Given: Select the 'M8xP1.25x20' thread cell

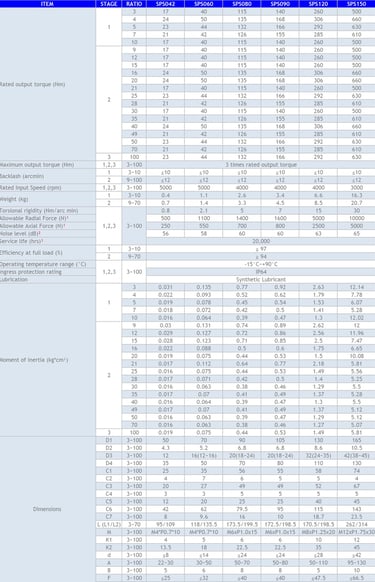Looking at the screenshot, I should tap(319, 532).
